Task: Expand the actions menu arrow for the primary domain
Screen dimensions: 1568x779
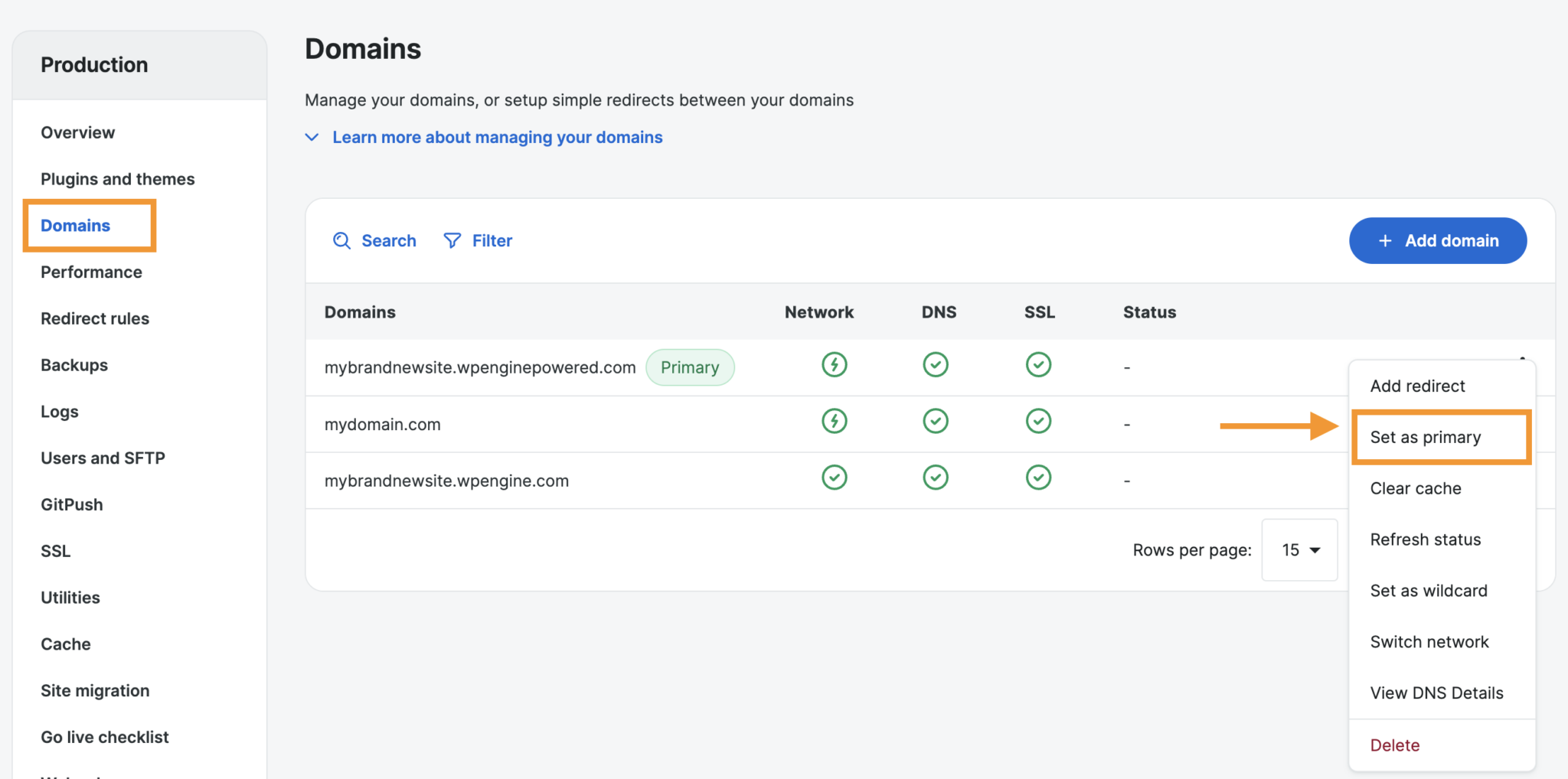Action: tap(1522, 360)
